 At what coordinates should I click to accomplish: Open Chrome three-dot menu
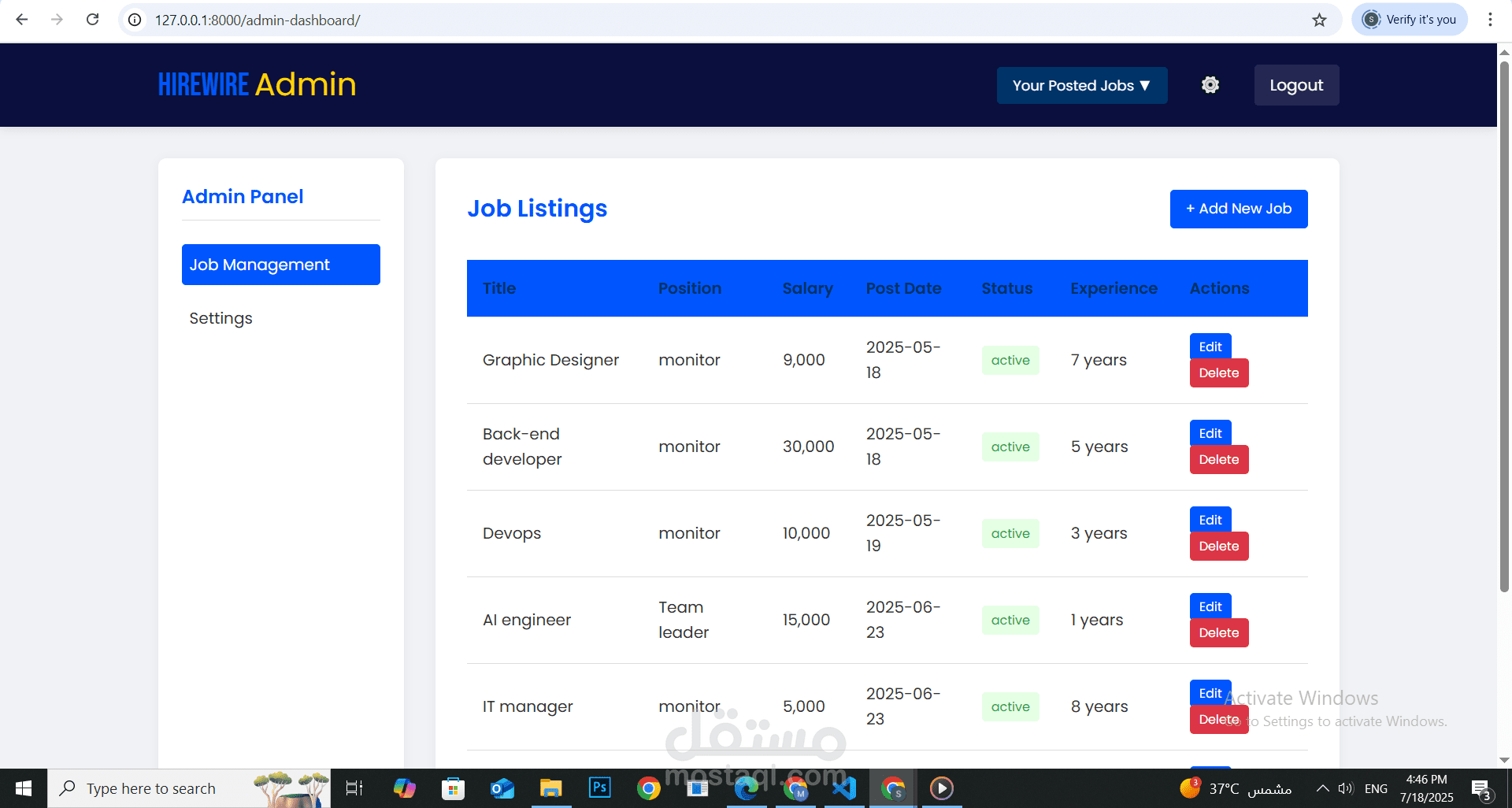(1490, 20)
